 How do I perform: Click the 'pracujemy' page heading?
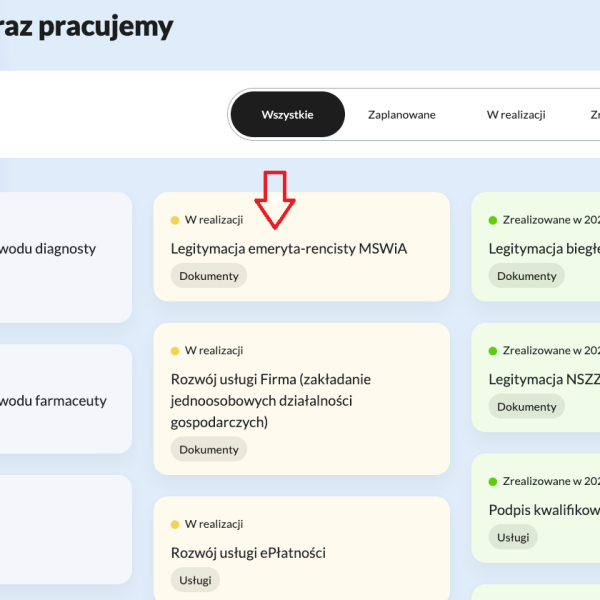(x=106, y=28)
